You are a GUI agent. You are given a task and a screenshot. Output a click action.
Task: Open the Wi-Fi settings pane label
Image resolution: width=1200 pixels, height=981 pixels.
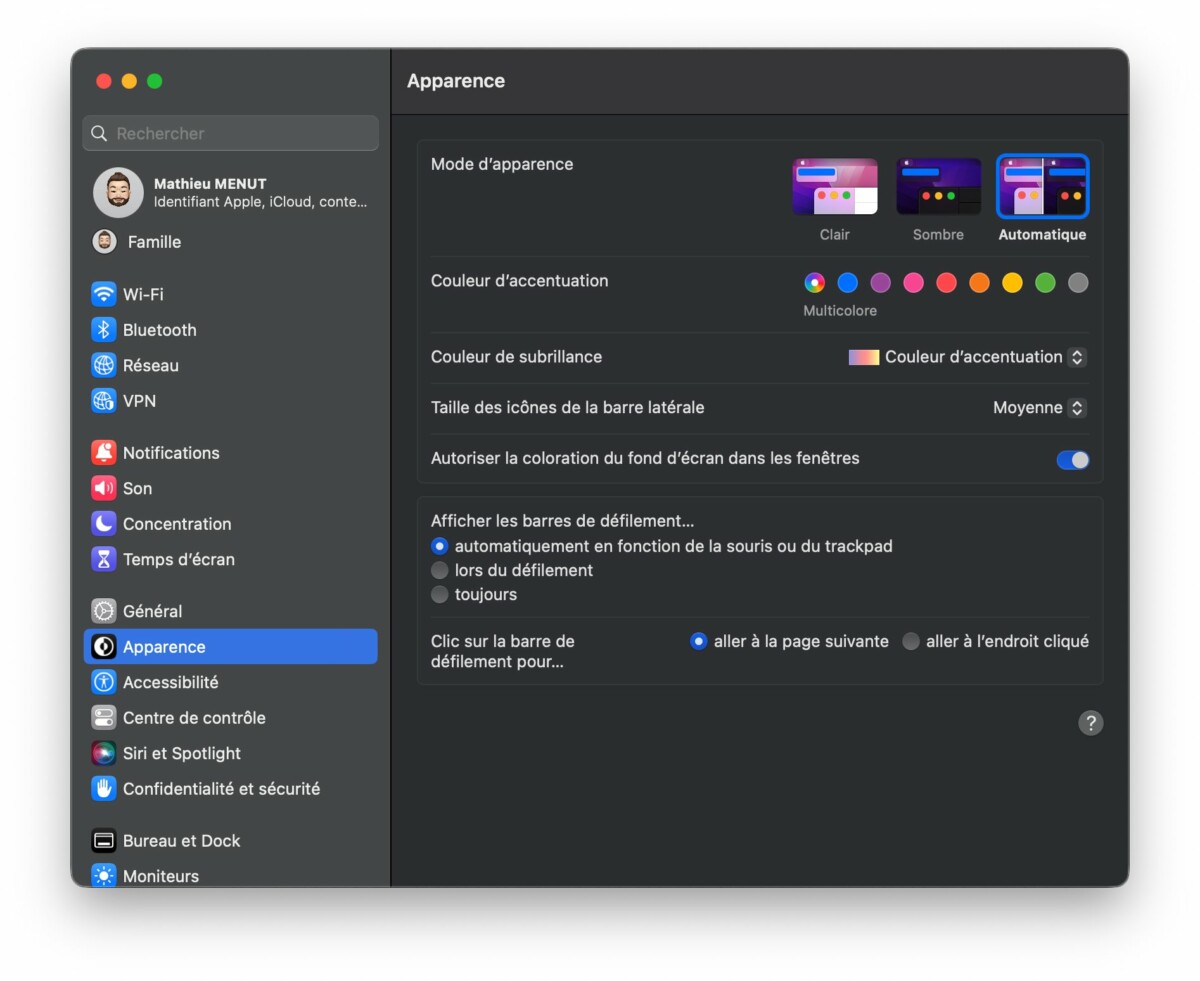tap(143, 294)
